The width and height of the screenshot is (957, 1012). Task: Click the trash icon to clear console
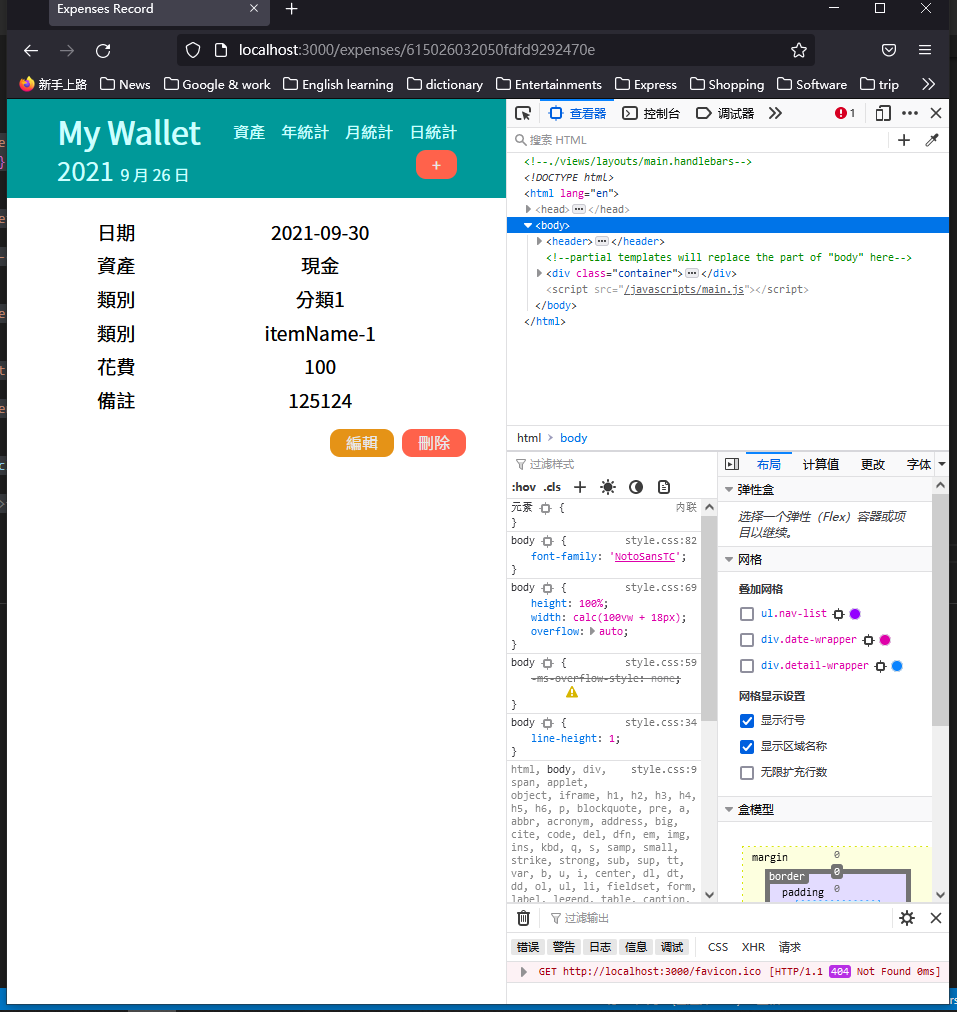coord(523,918)
